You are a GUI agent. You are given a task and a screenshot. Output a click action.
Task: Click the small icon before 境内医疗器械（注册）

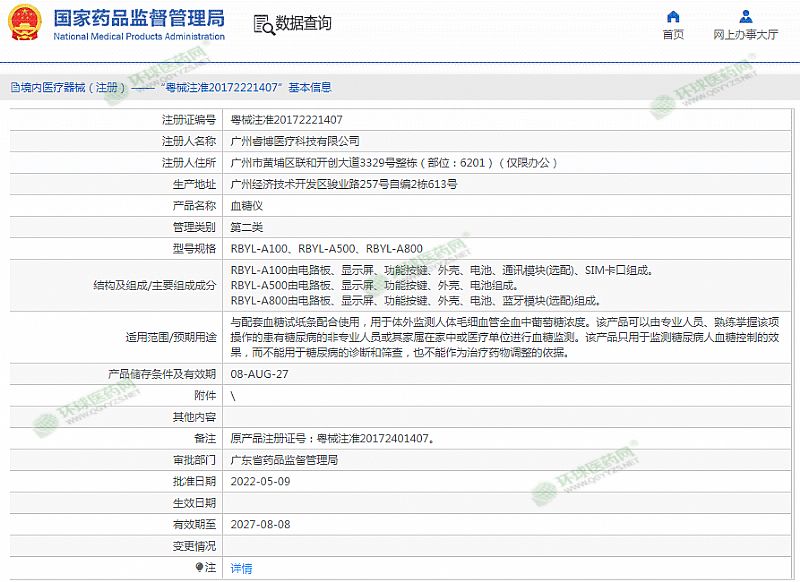point(13,88)
